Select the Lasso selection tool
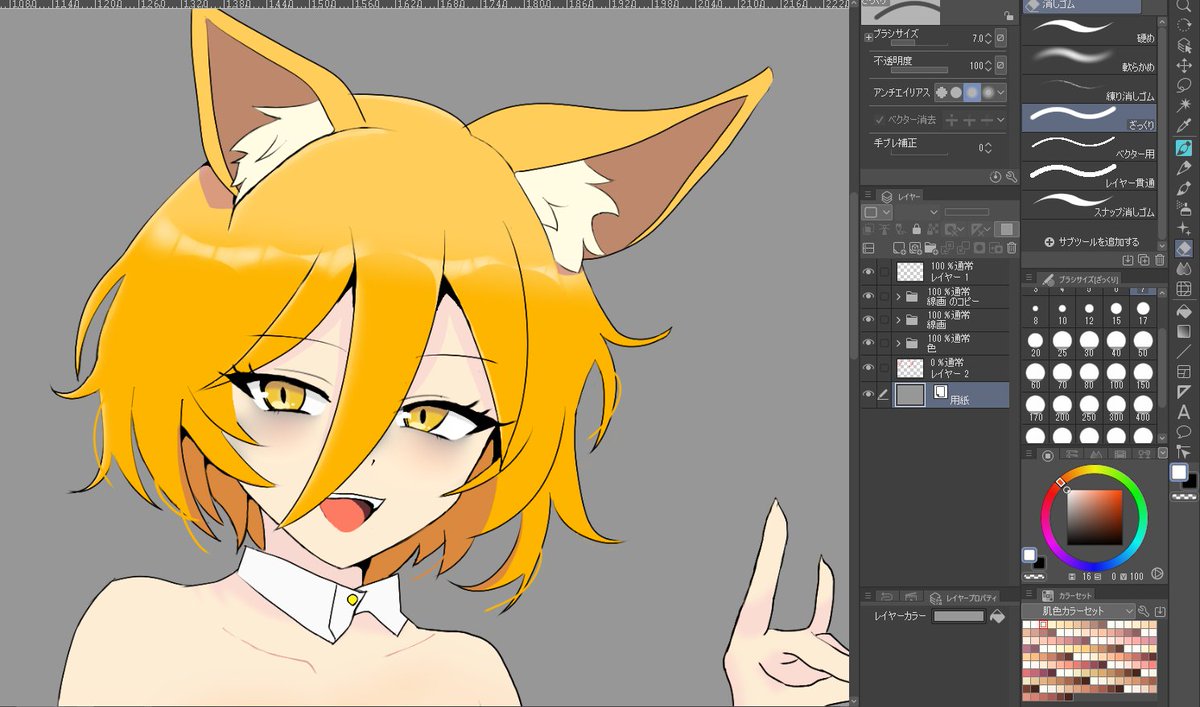Screen dimensions: 1200x707 click(x=1183, y=86)
